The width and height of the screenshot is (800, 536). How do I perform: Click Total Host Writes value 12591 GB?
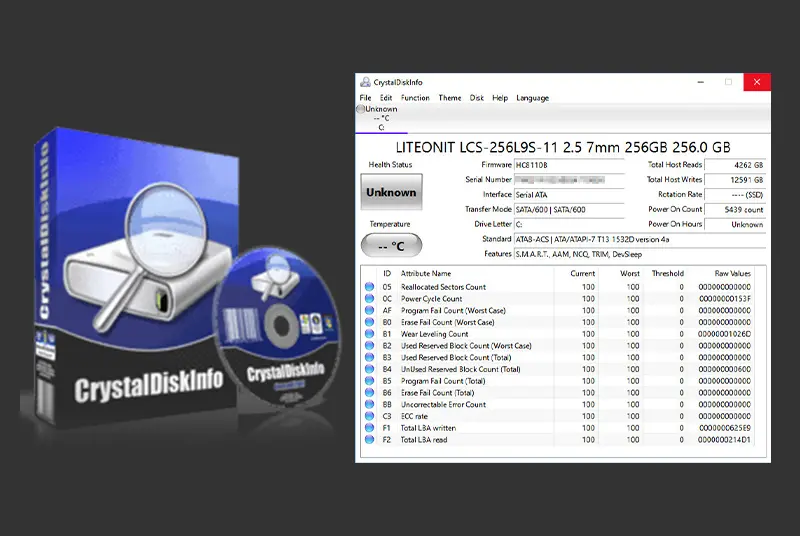tap(735, 180)
